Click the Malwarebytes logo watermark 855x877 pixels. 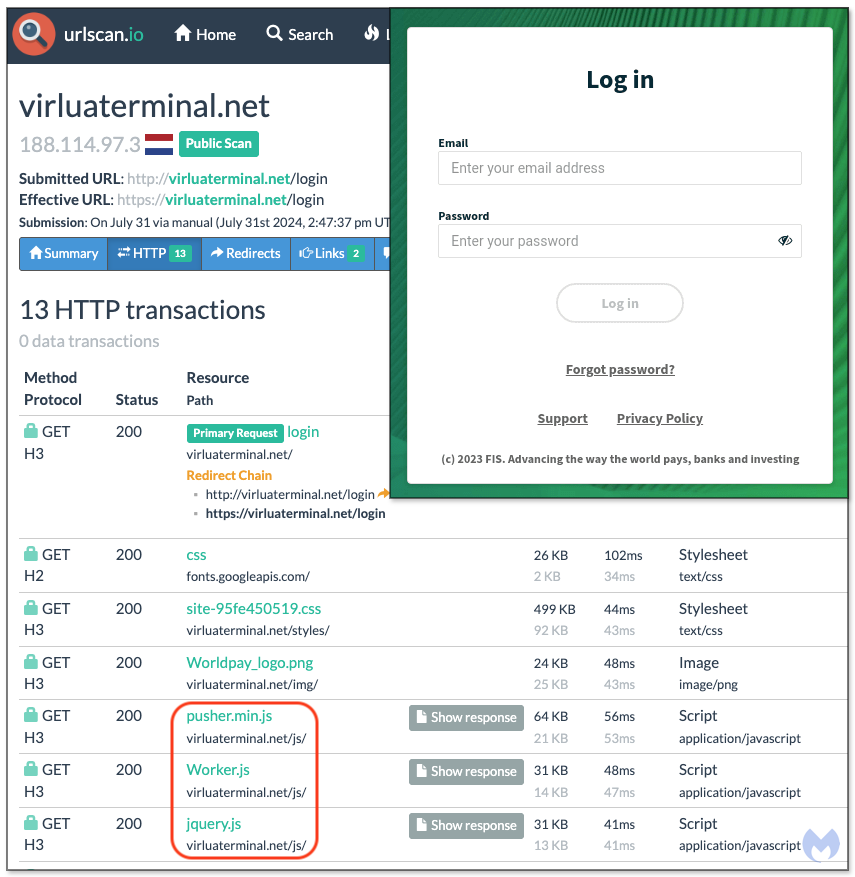[x=822, y=844]
